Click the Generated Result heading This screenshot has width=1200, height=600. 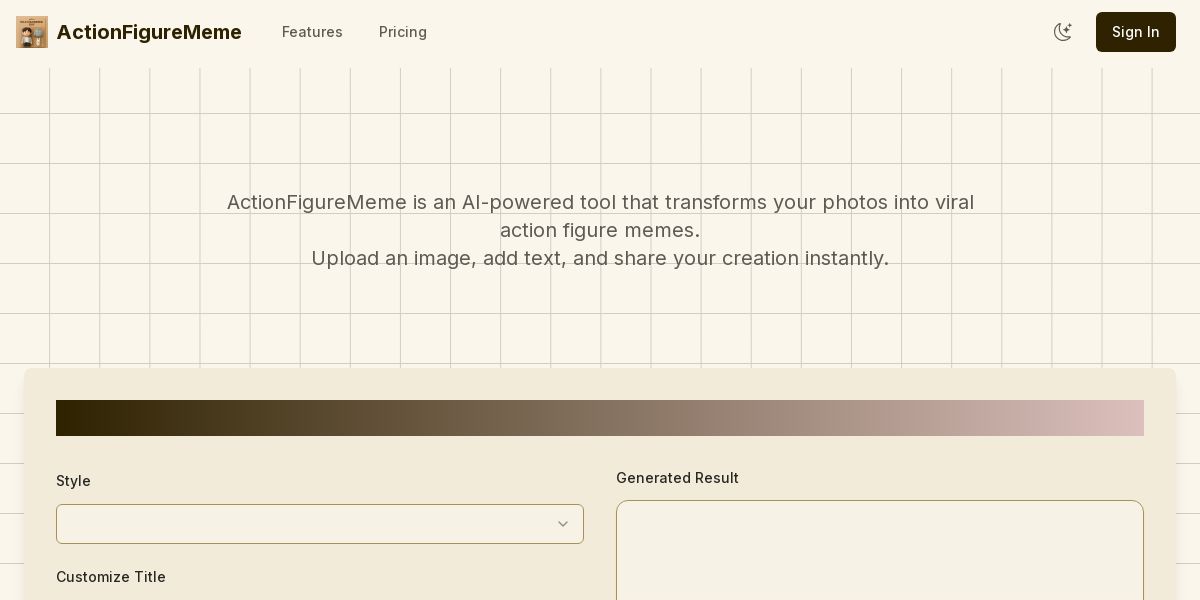click(x=677, y=478)
